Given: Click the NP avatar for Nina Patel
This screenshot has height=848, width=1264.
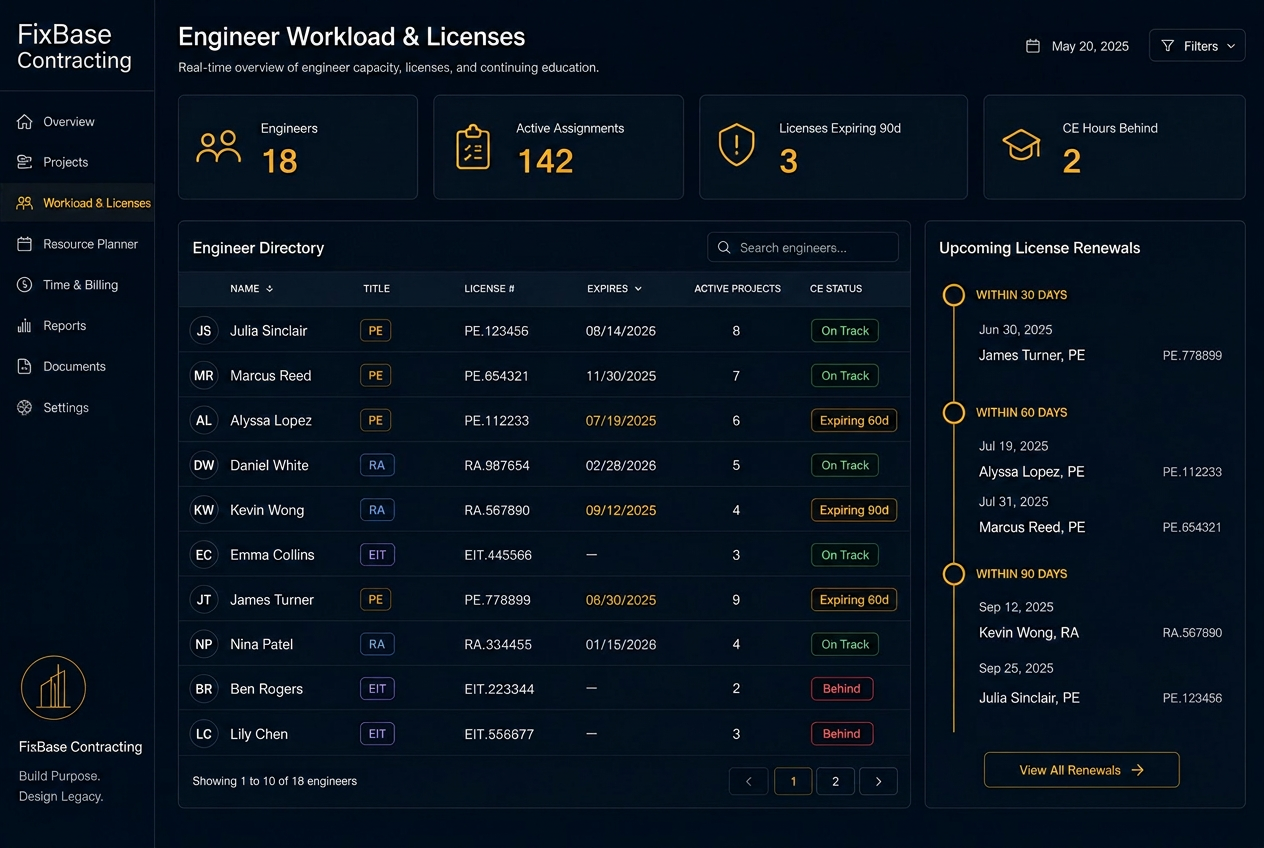Looking at the screenshot, I should pos(204,644).
